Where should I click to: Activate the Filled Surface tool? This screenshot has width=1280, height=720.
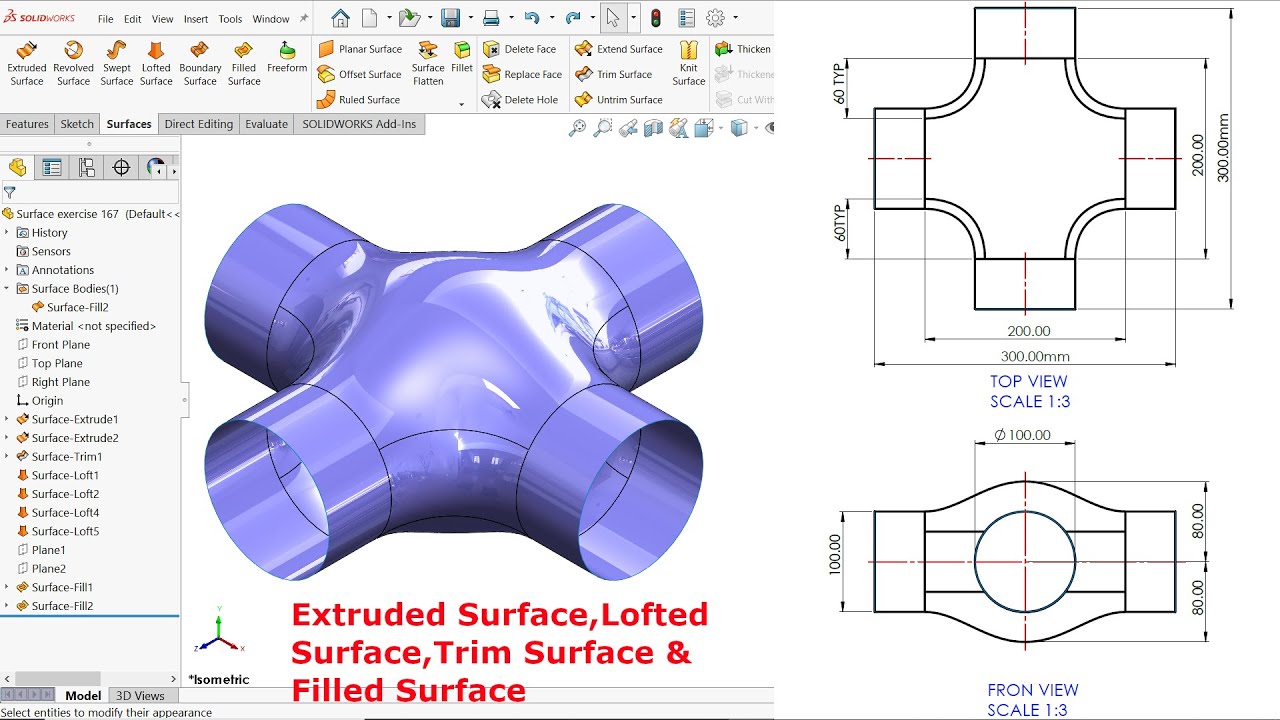tap(244, 64)
